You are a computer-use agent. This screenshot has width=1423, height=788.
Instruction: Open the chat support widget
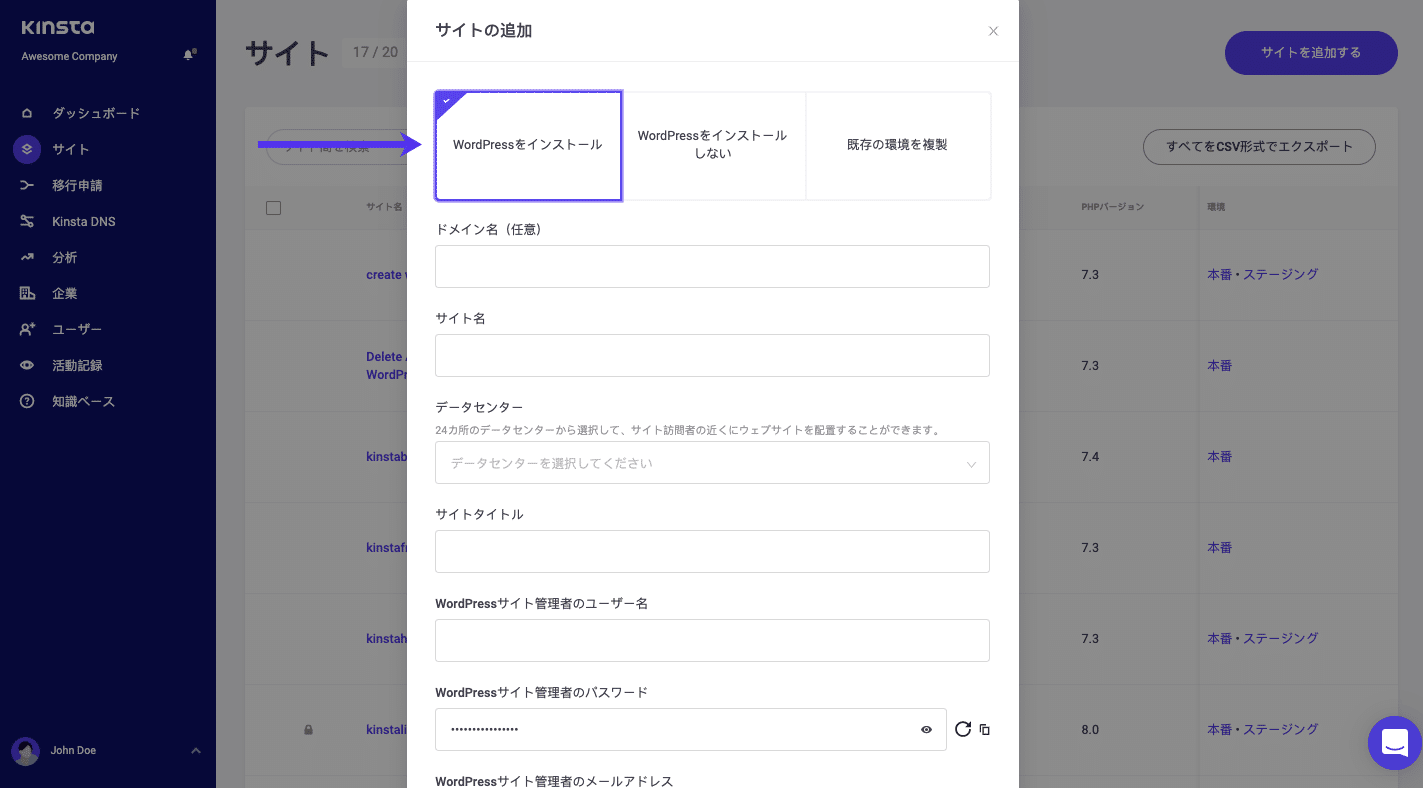pyautogui.click(x=1394, y=743)
